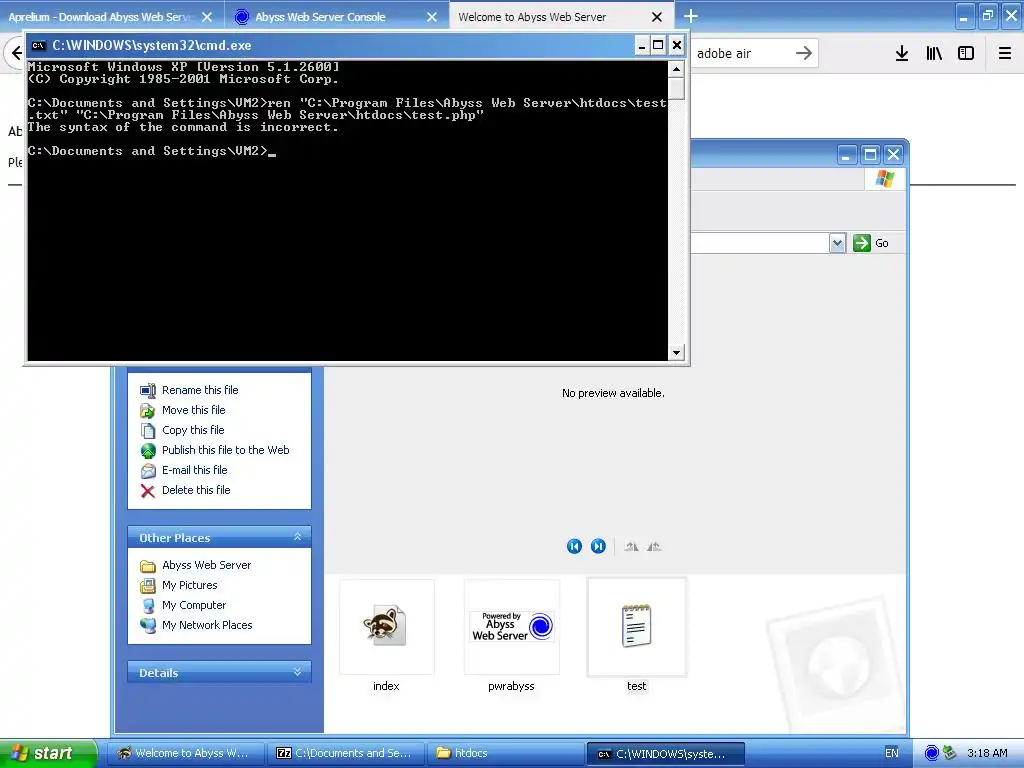Click the network tray icon beside clock

tap(950, 753)
